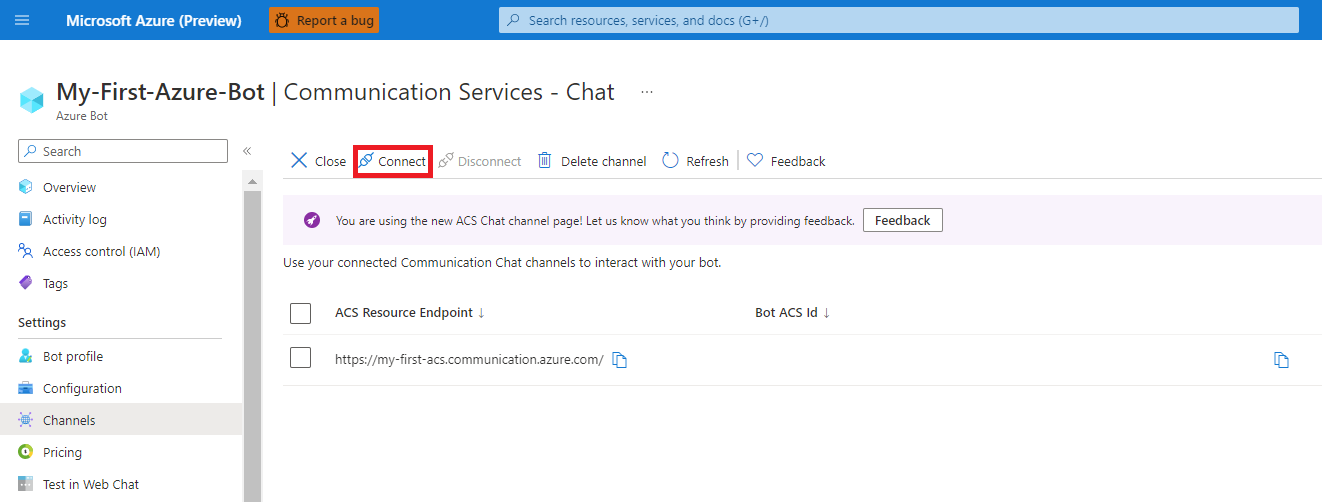This screenshot has height=502, width=1322.
Task: Click the Access control people icon
Action: (x=26, y=251)
